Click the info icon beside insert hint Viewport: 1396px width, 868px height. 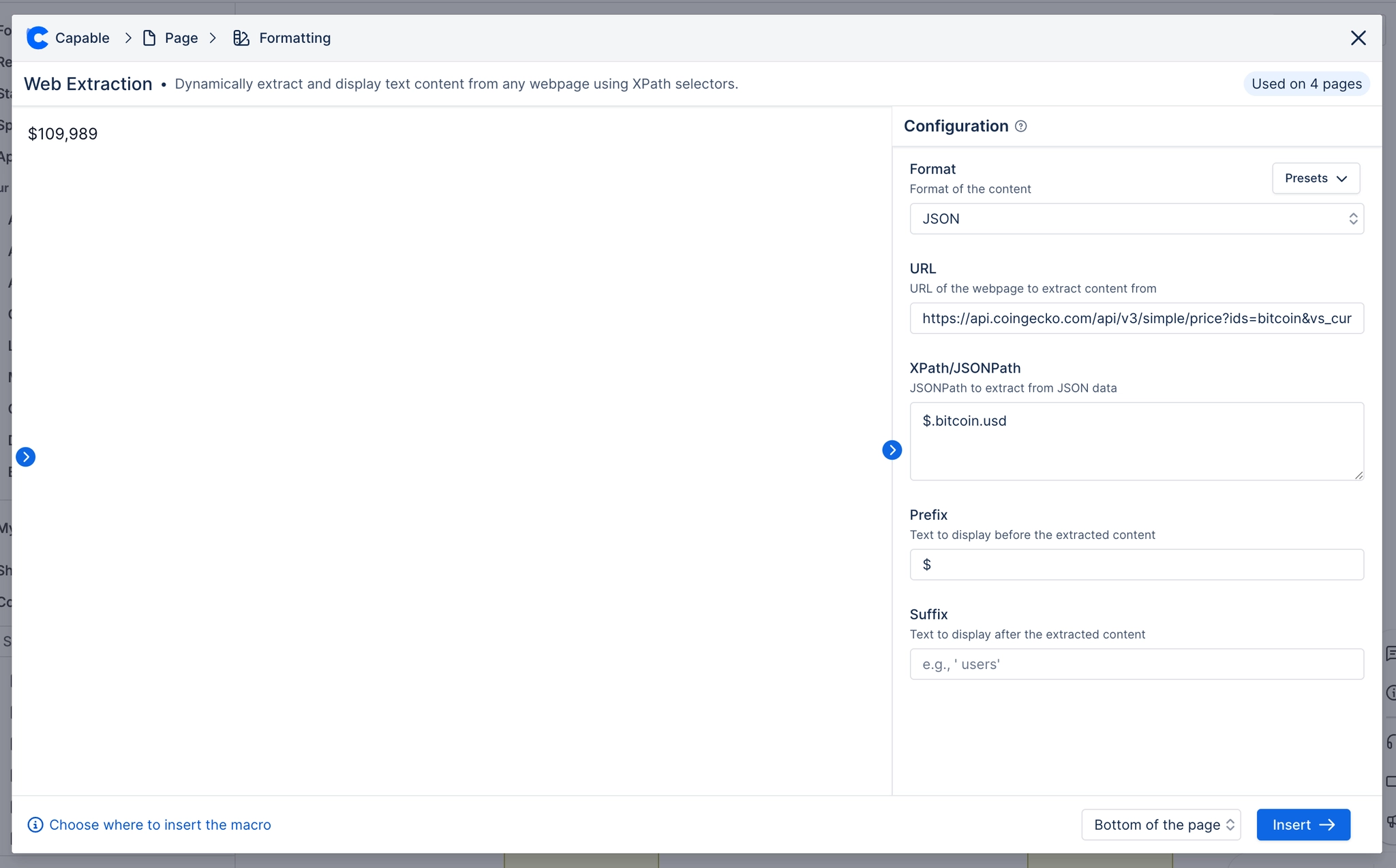pos(35,825)
